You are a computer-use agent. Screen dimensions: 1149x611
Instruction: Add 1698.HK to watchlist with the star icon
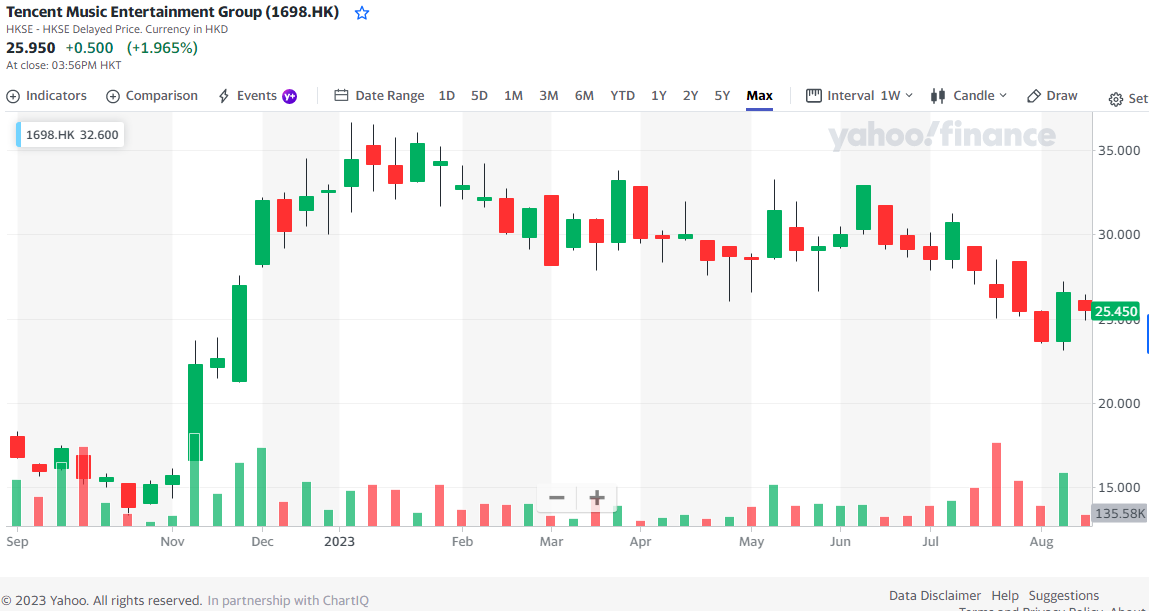tap(362, 13)
